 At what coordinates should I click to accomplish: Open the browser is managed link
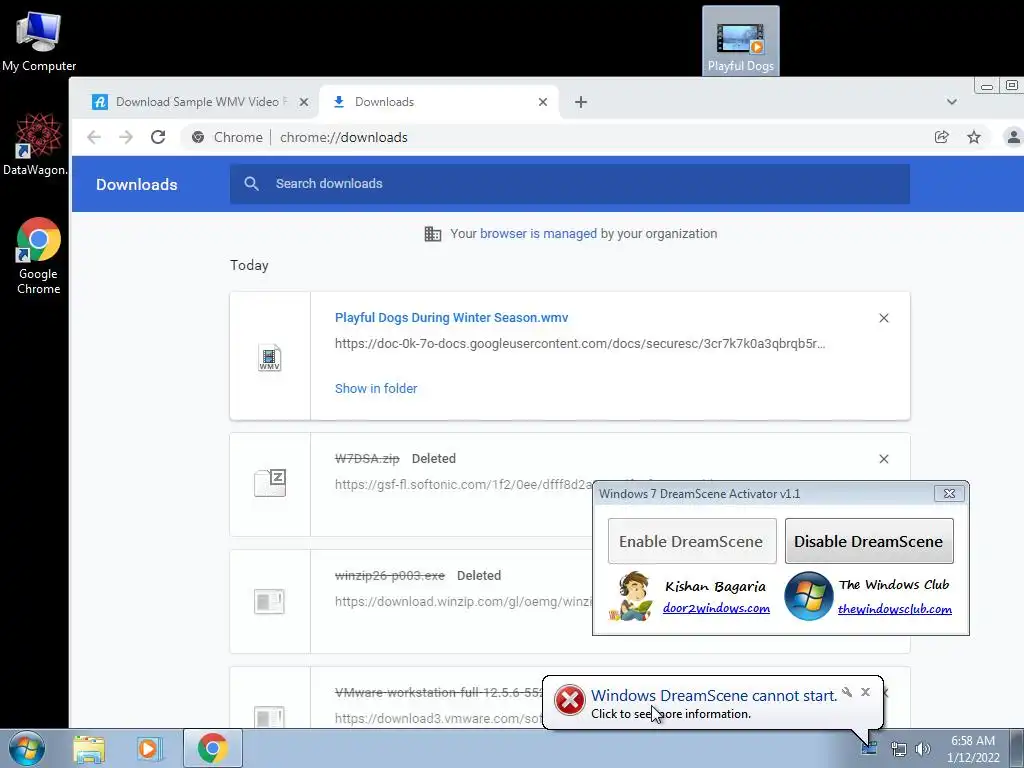click(538, 234)
